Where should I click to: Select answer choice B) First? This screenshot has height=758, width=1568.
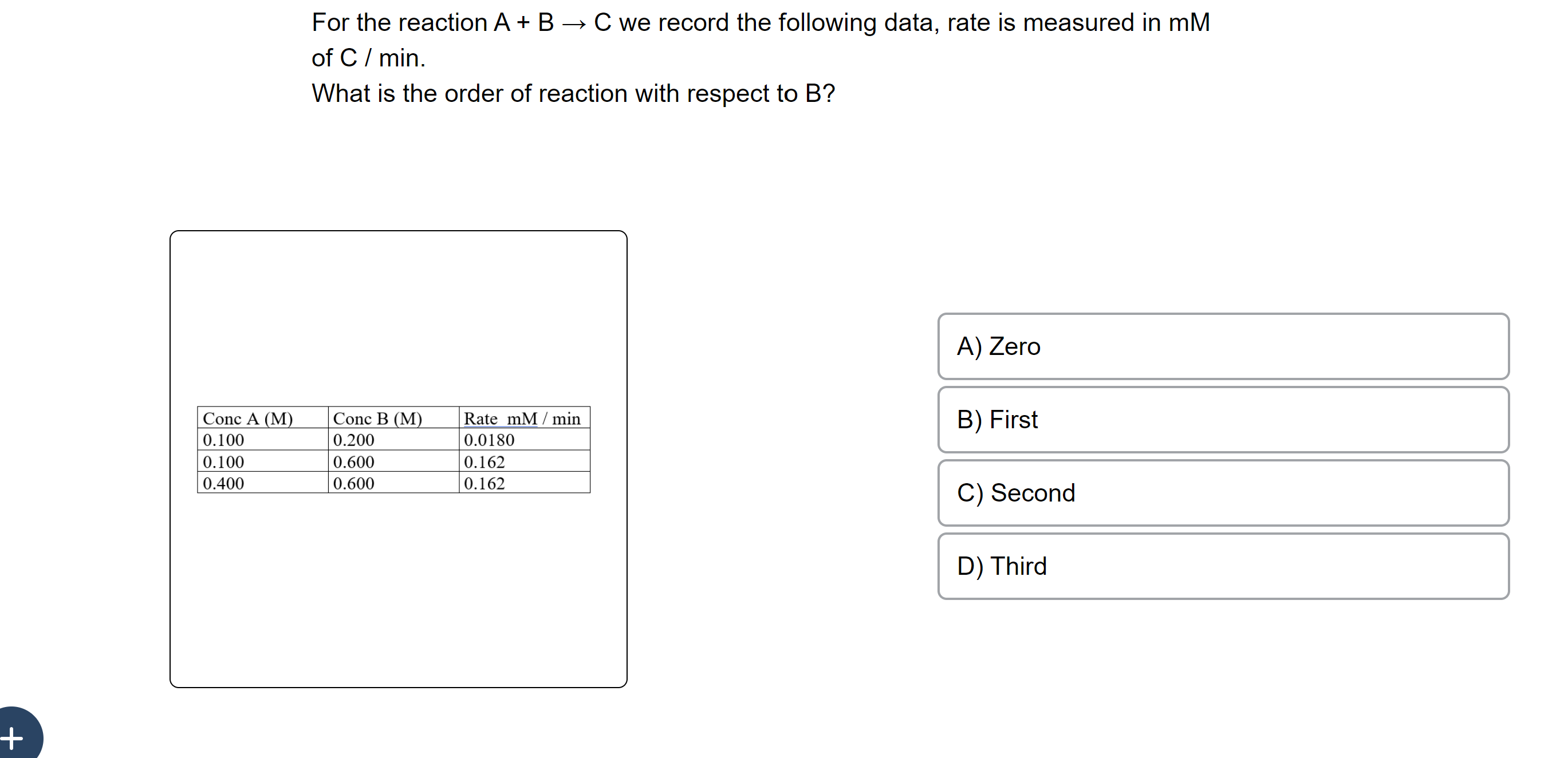click(x=1222, y=419)
